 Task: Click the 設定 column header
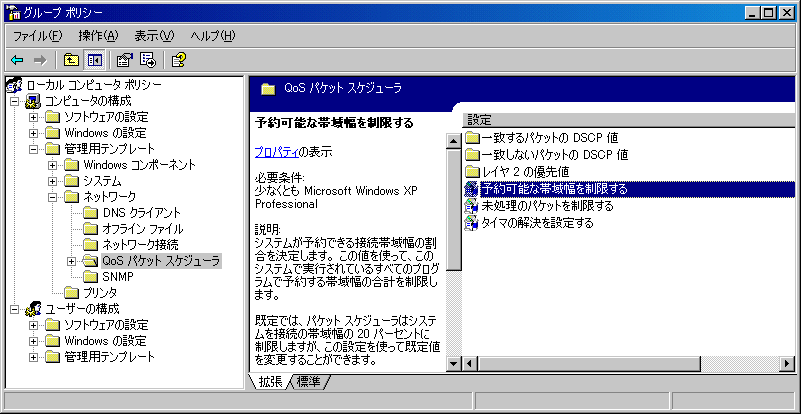(x=629, y=120)
